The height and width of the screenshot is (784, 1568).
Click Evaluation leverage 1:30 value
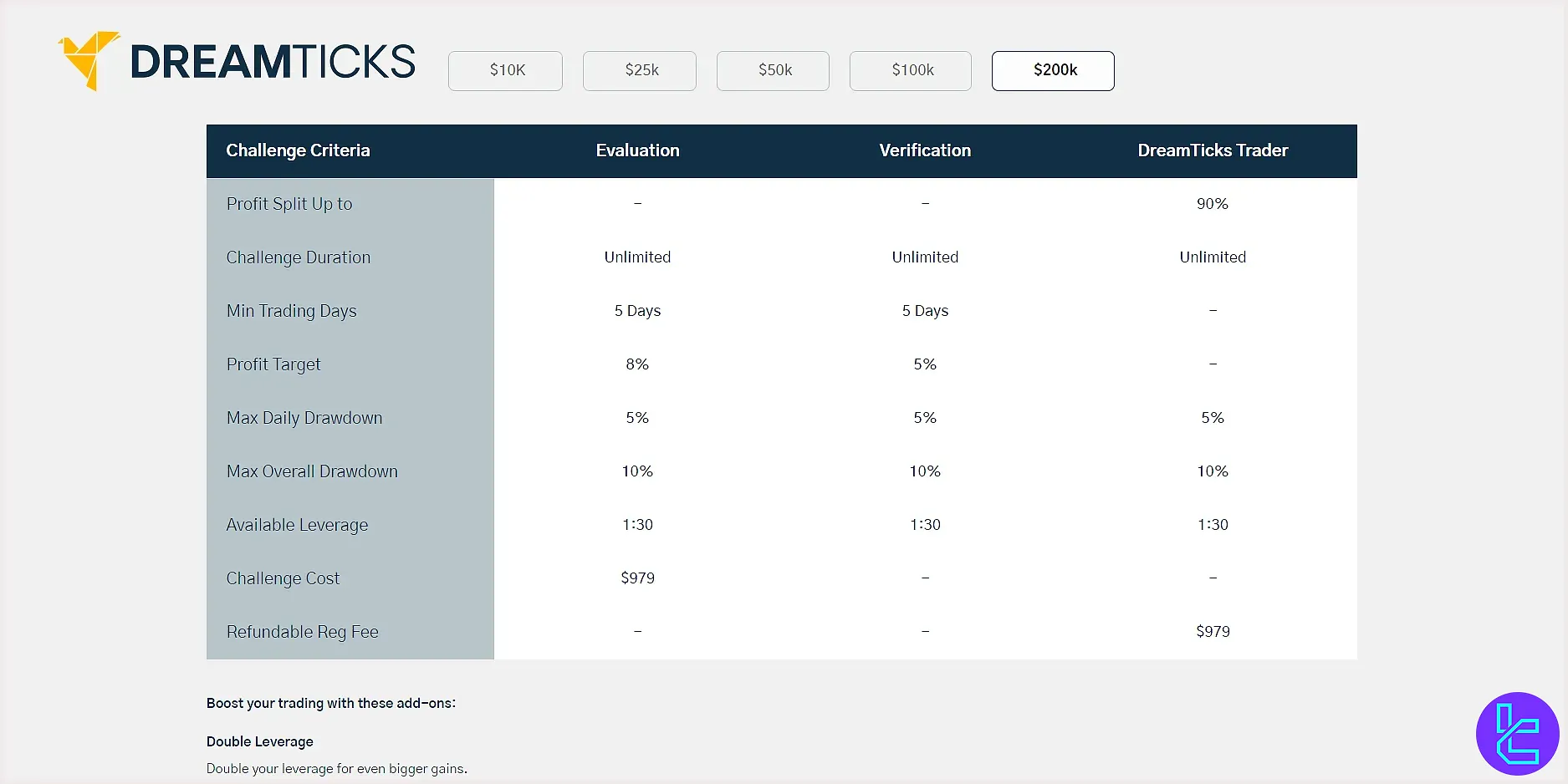pyautogui.click(x=637, y=525)
